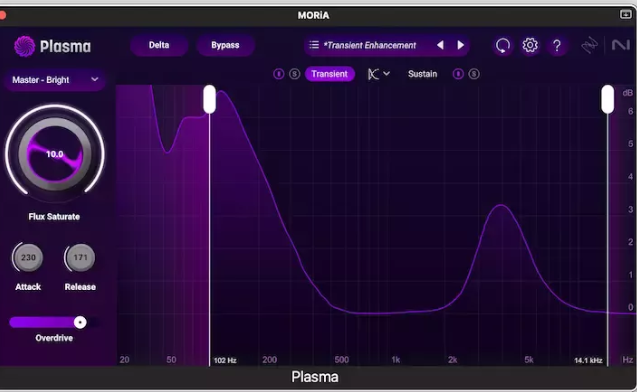This screenshot has width=637, height=392.
Task: Go to the next preset arrow
Action: tap(461, 45)
